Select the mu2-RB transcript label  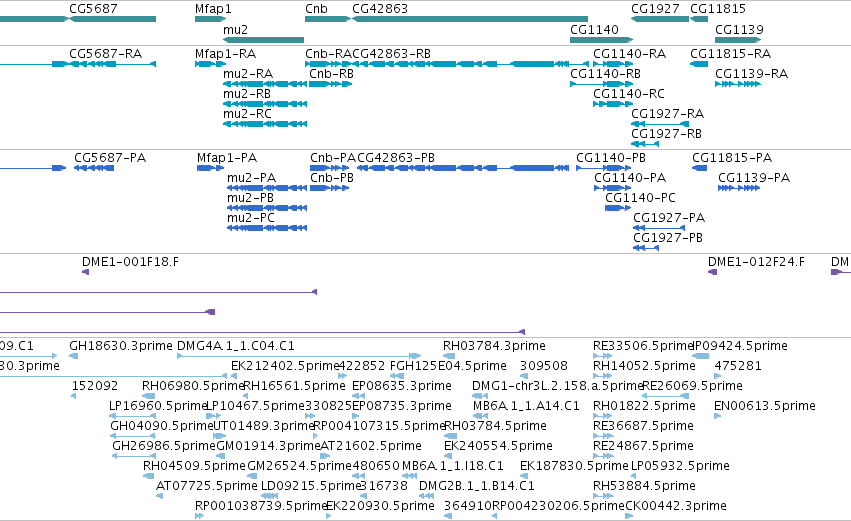click(247, 94)
